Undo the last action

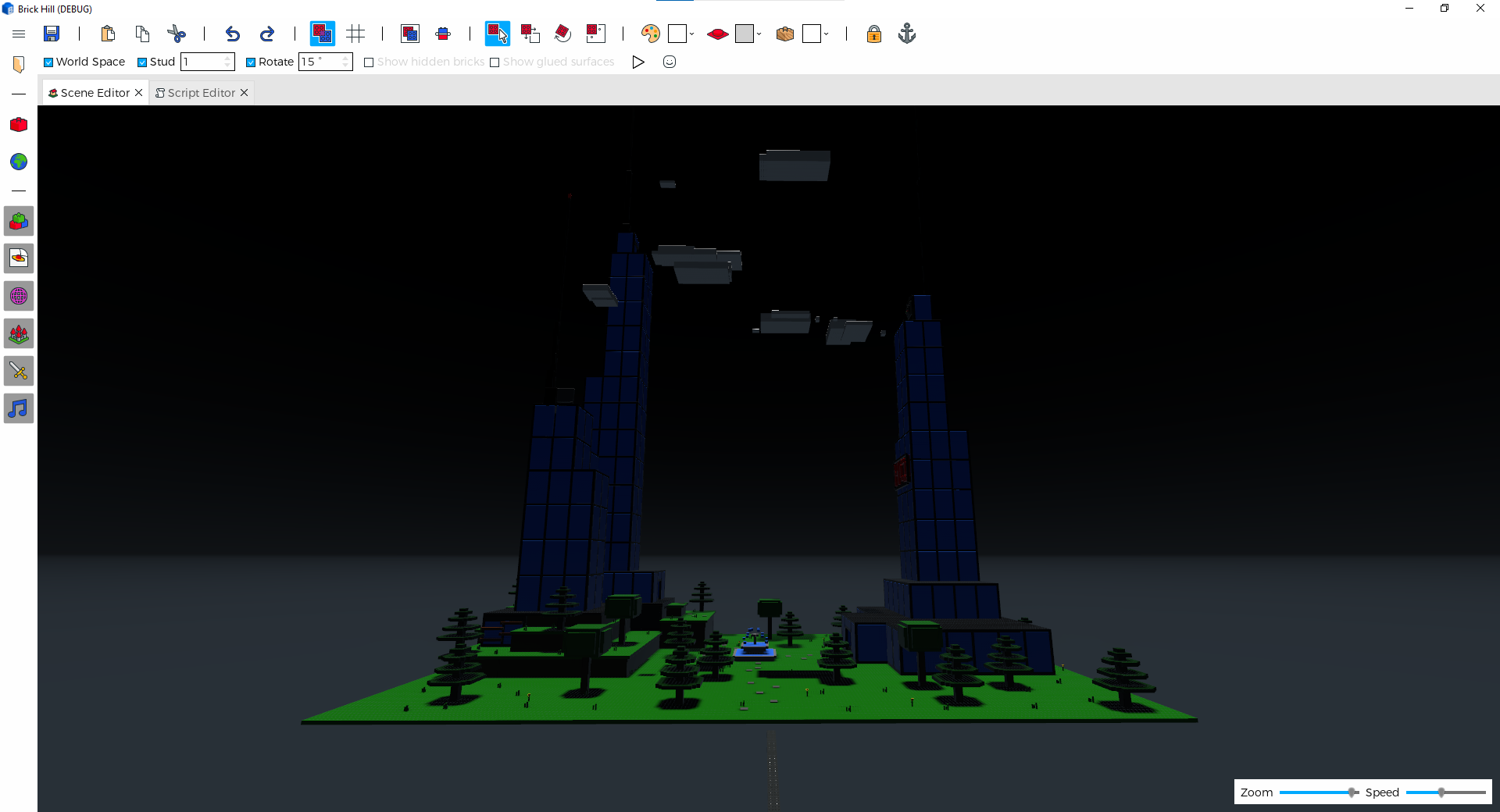tap(232, 34)
